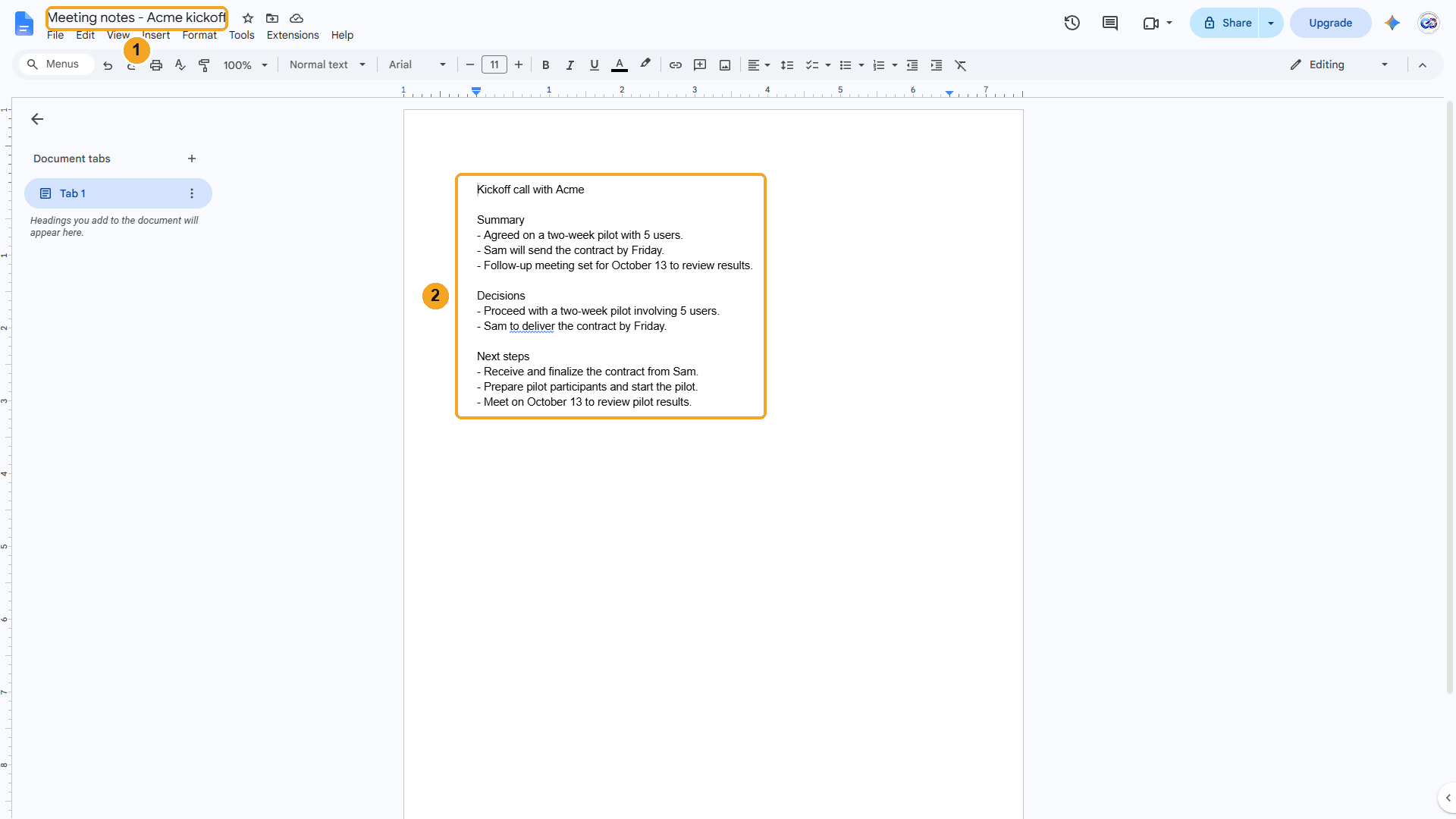Viewport: 1456px width, 819px height.
Task: Toggle bold formatting
Action: [545, 65]
